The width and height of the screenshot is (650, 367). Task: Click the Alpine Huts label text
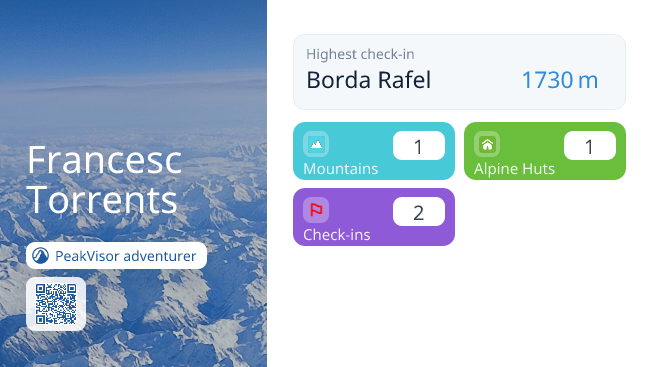coord(514,169)
